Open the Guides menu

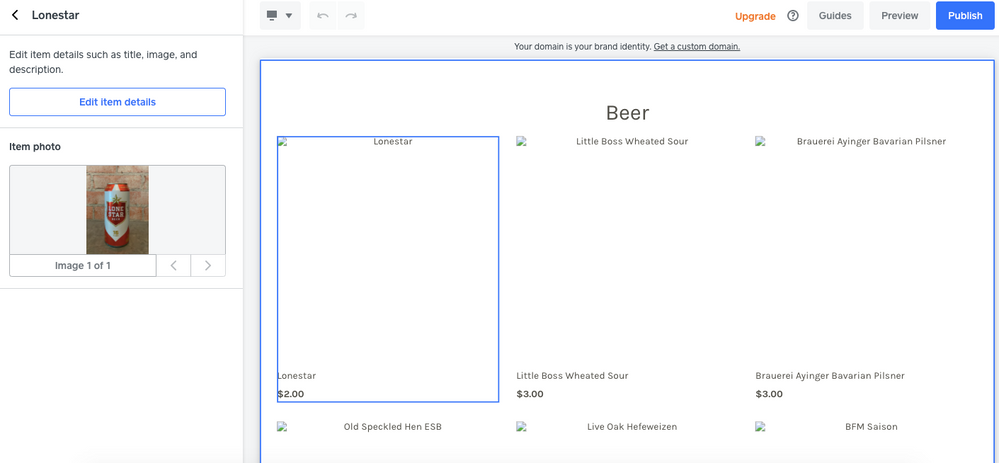835,15
